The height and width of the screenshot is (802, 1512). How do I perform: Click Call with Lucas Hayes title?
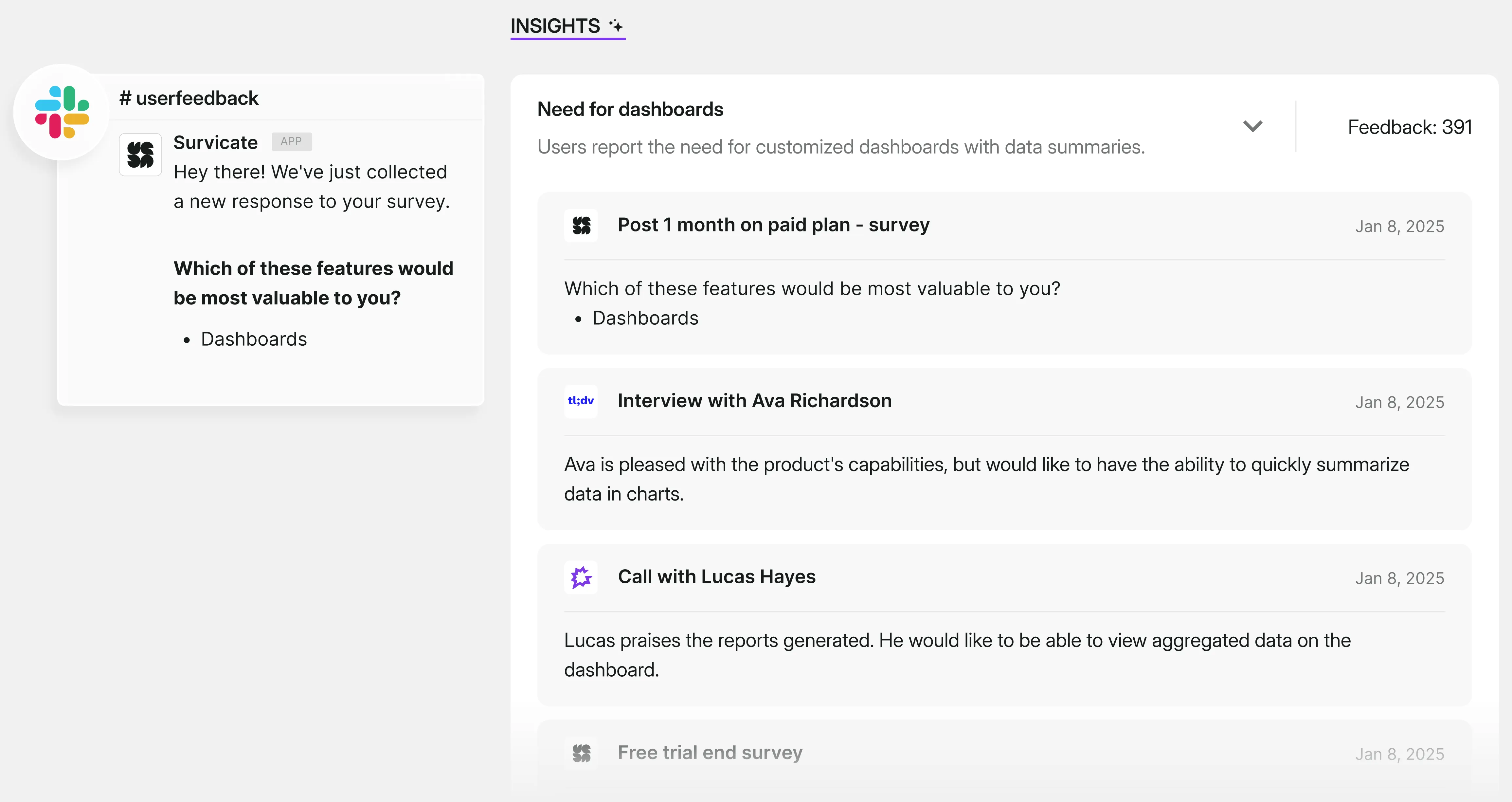[717, 576]
